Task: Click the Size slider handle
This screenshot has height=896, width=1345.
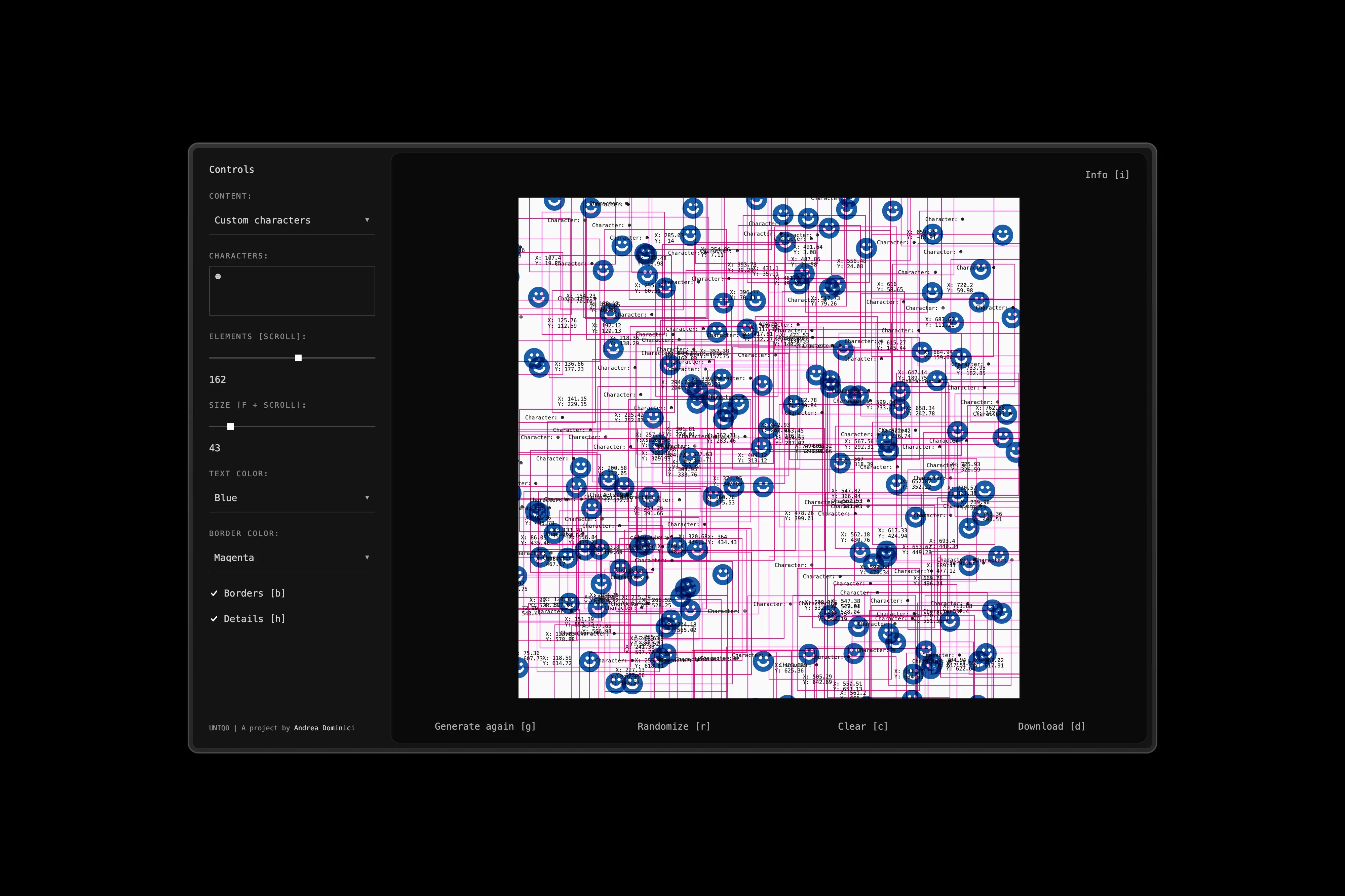Action: (231, 427)
